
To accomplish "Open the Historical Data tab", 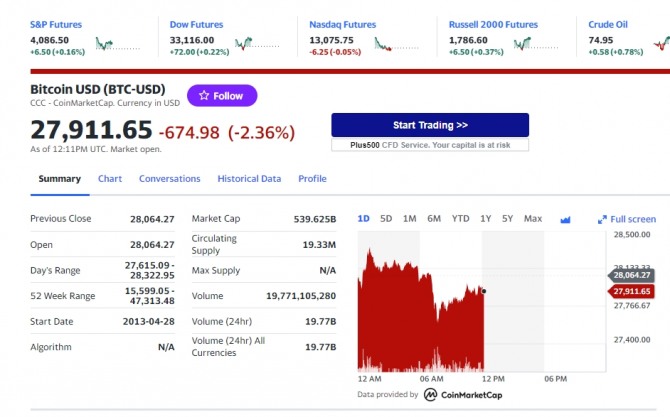I will click(249, 179).
